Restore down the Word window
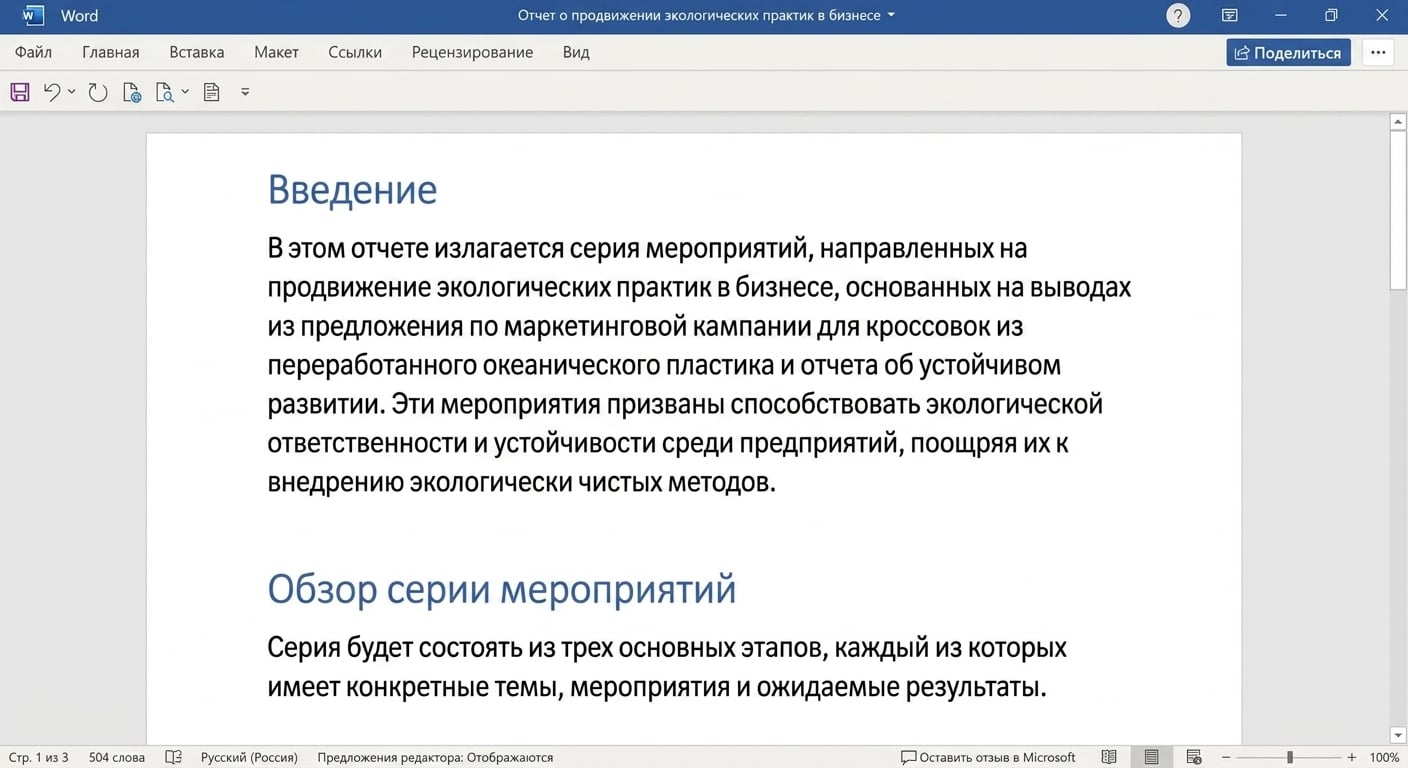Screen dimensions: 1408x768 pyautogui.click(x=1331, y=16)
